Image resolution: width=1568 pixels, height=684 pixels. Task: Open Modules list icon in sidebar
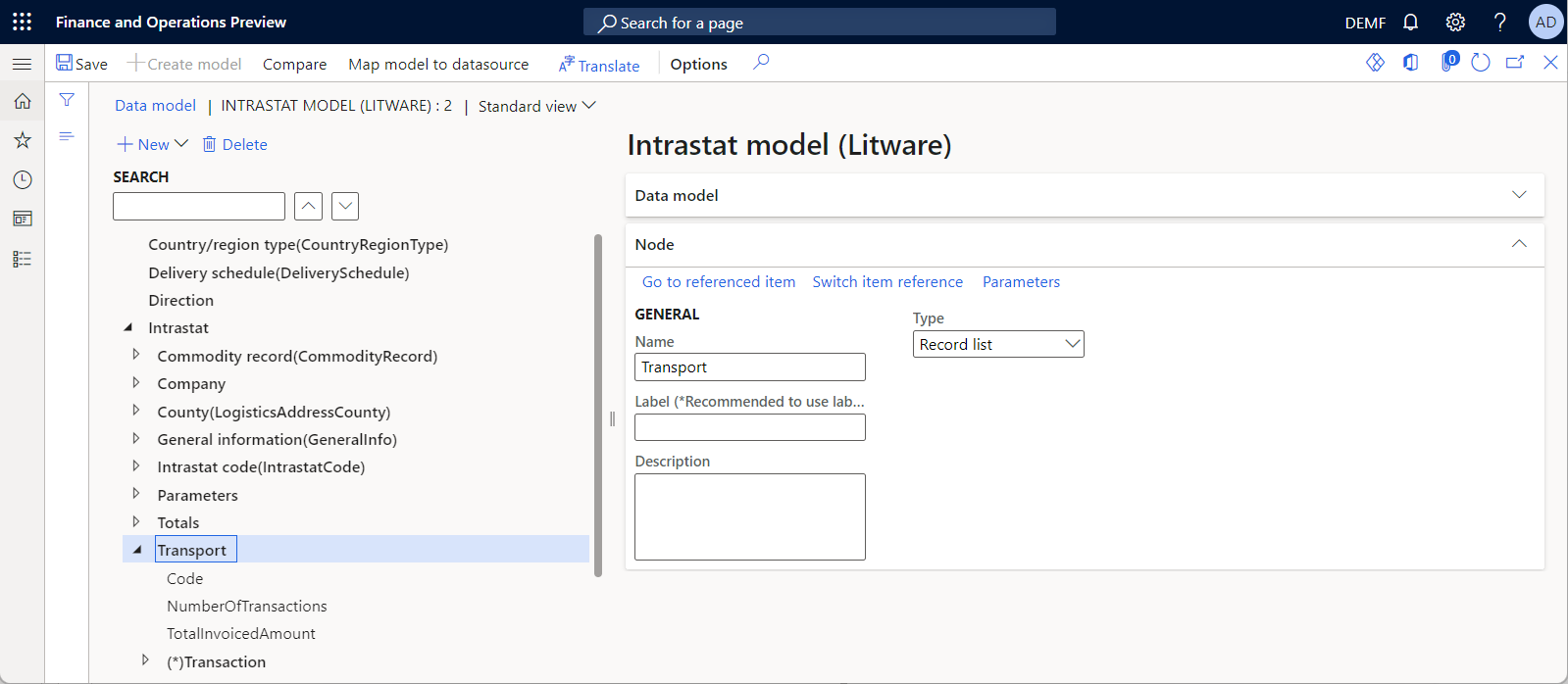coord(22,259)
